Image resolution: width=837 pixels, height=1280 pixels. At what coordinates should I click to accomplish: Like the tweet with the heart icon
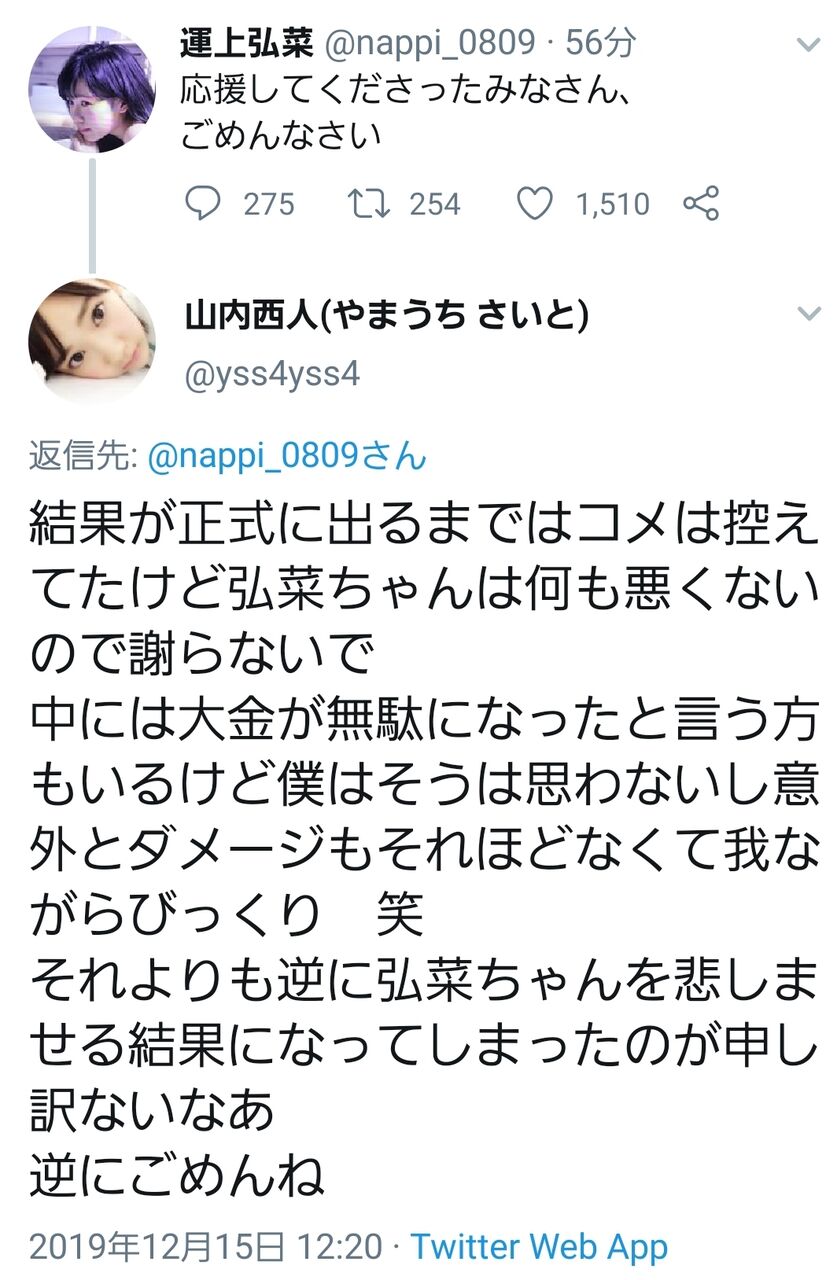coord(535,204)
